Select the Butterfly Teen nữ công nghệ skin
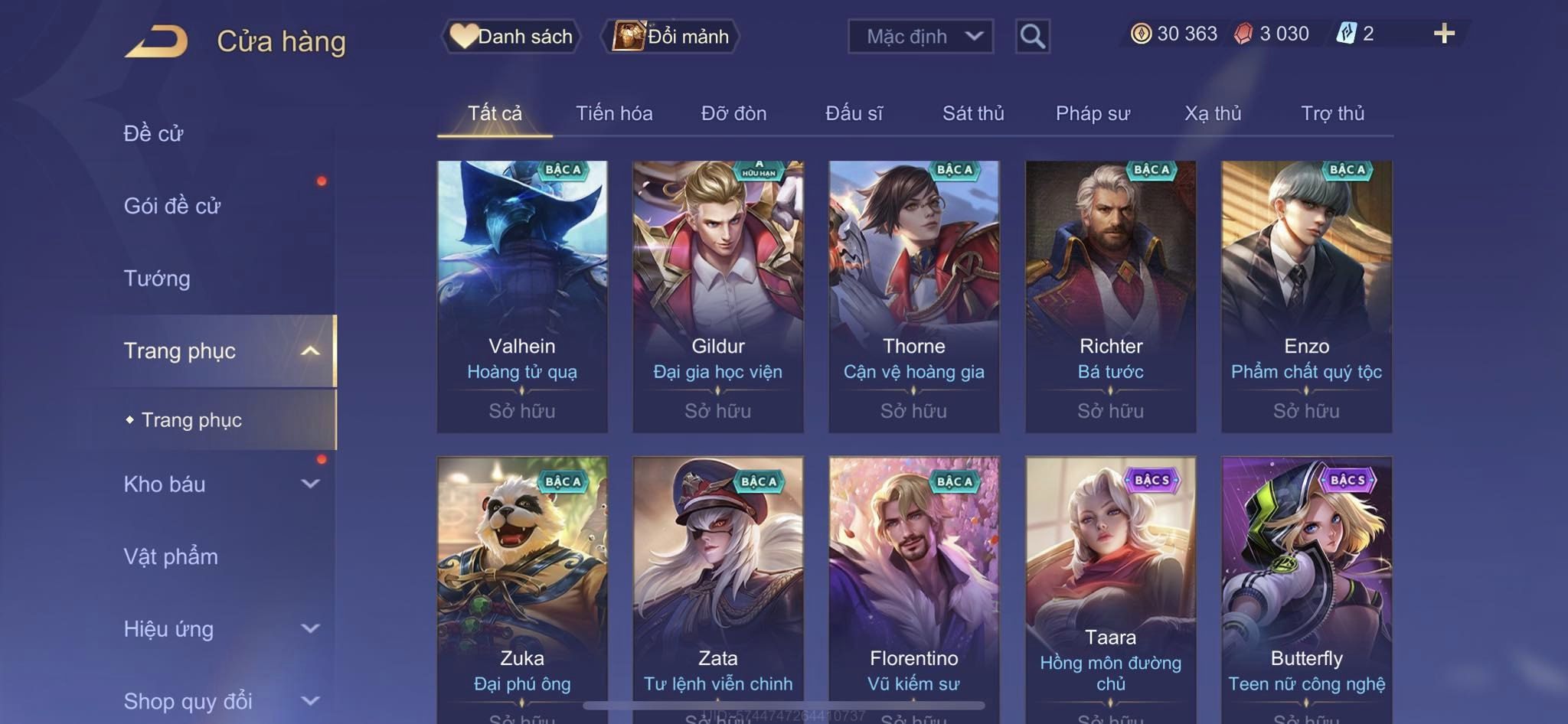This screenshot has width=1568, height=724. pos(1306,589)
